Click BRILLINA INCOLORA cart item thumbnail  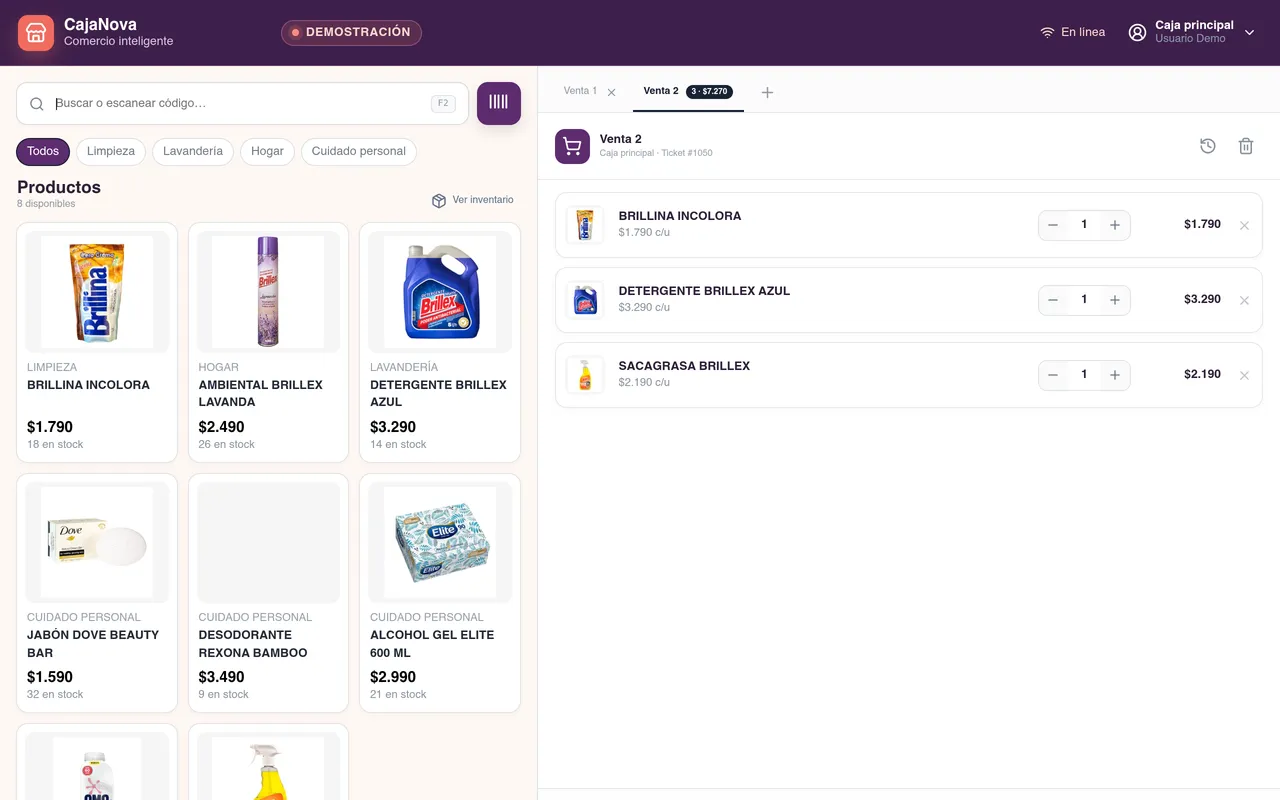585,225
